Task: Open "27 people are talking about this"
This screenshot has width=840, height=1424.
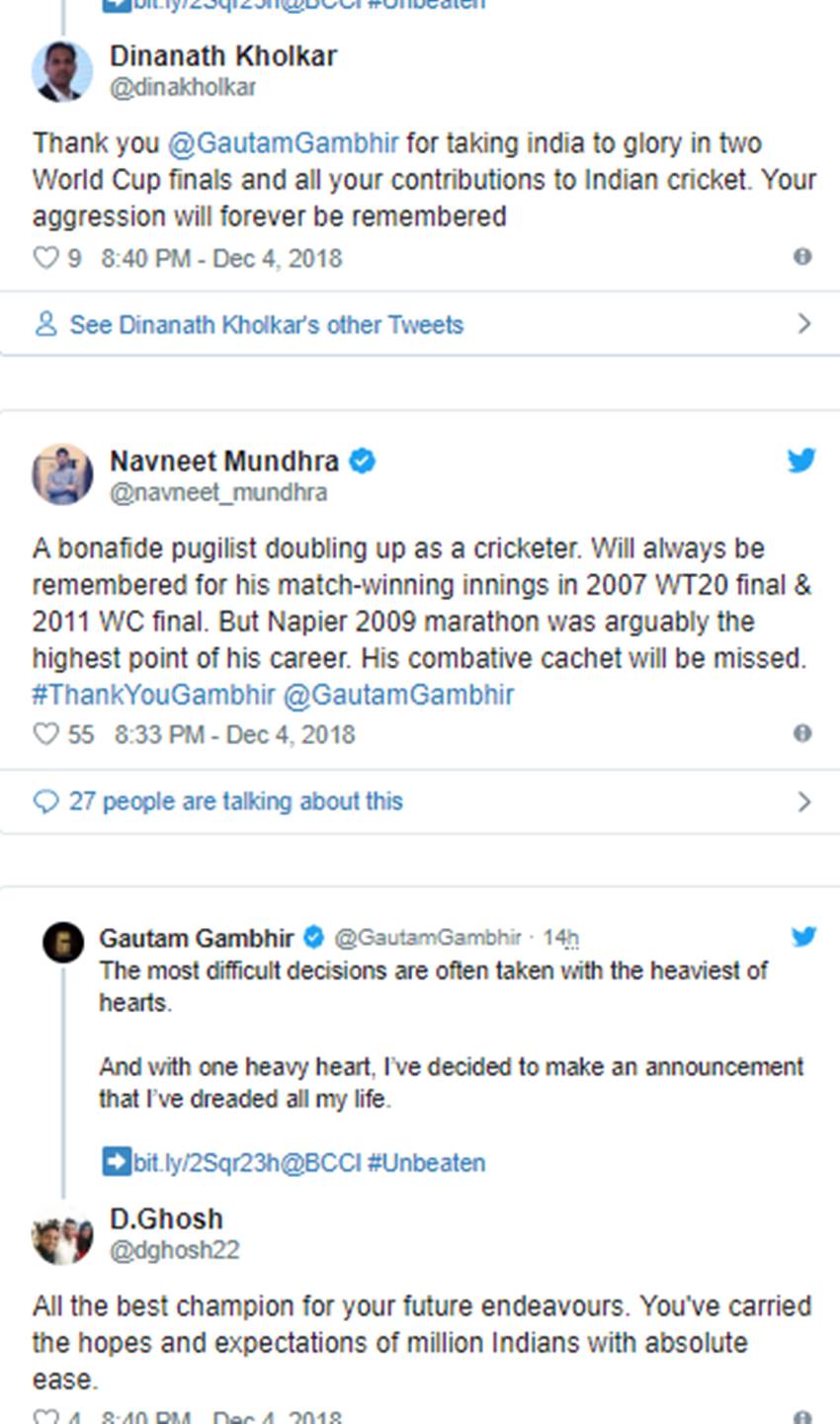Action: point(235,801)
